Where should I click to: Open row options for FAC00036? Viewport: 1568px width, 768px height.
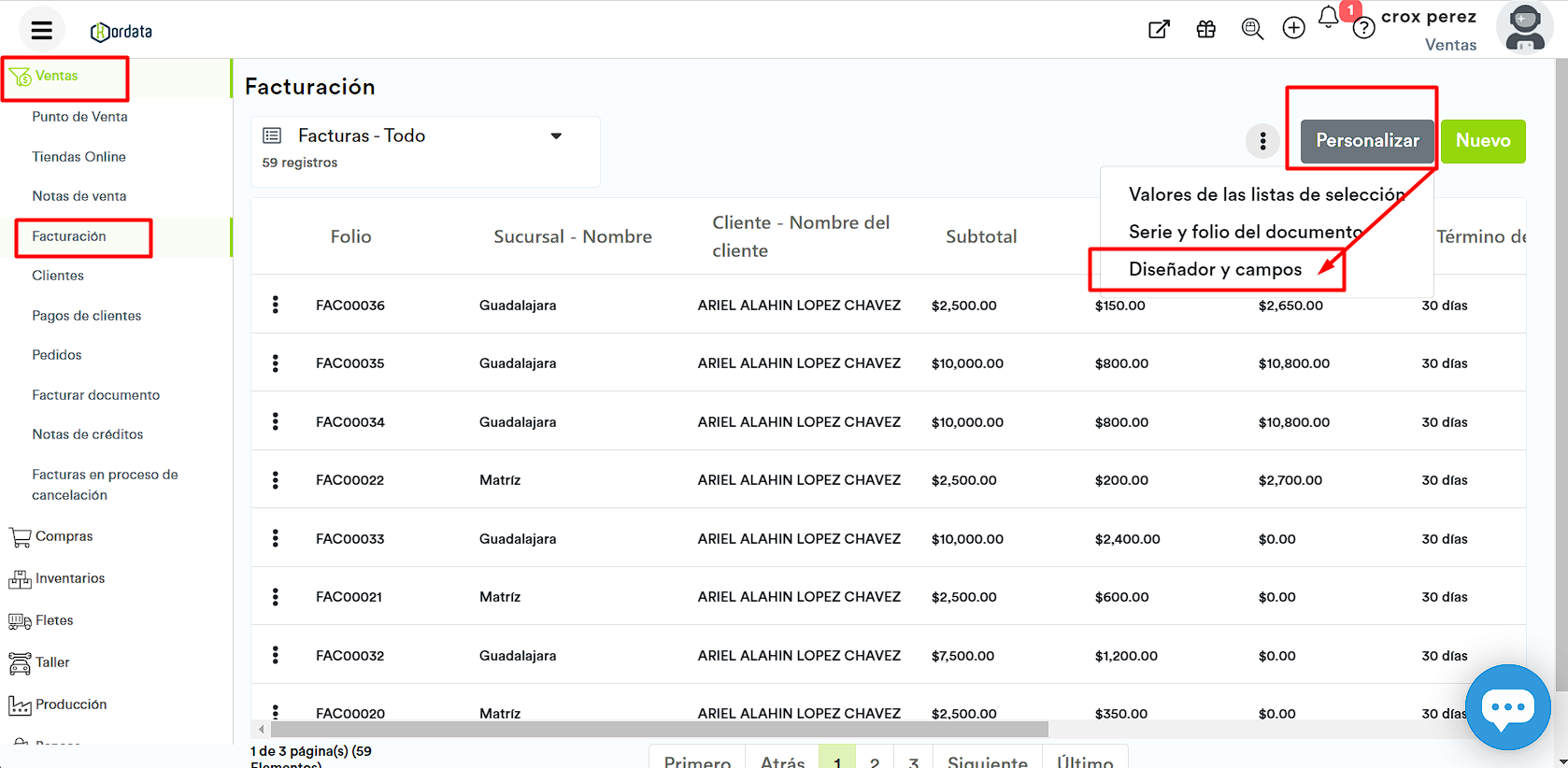[275, 305]
